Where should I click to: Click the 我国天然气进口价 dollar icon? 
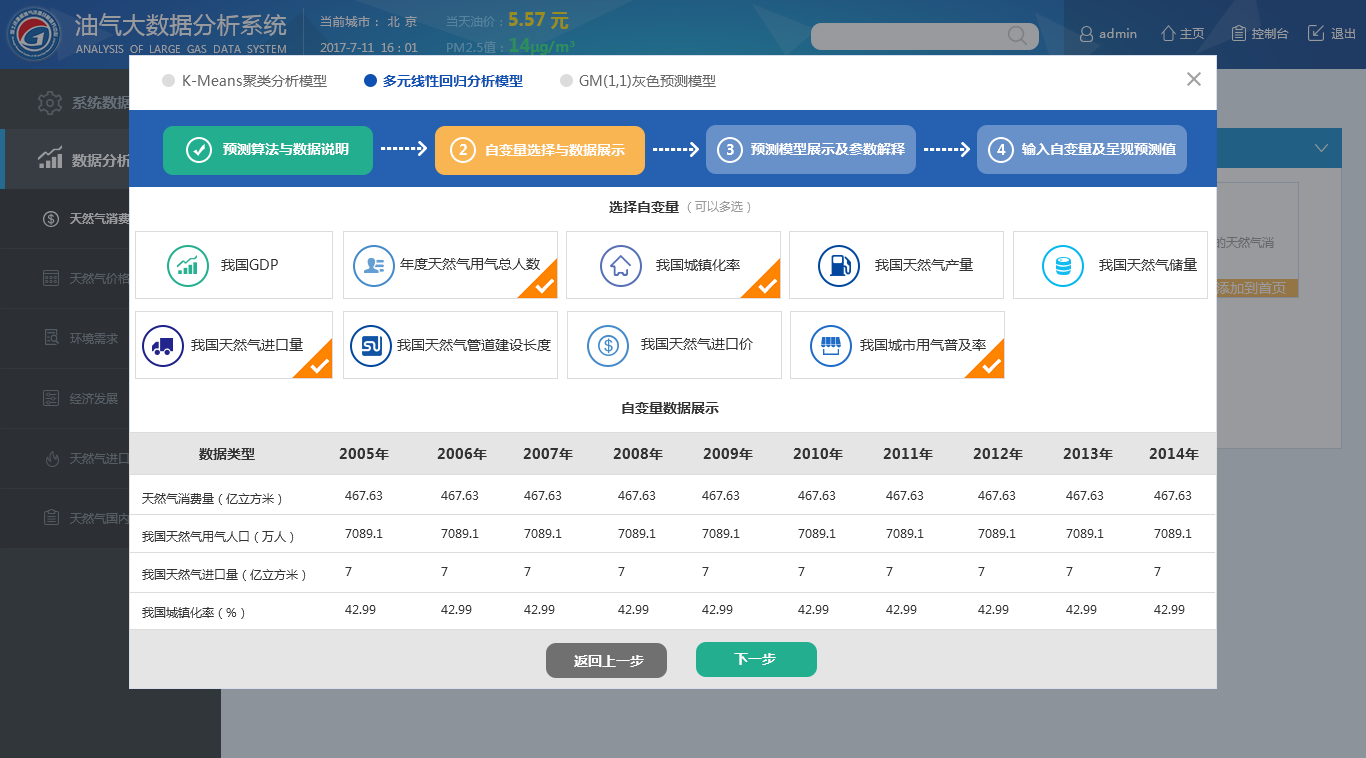coord(608,345)
